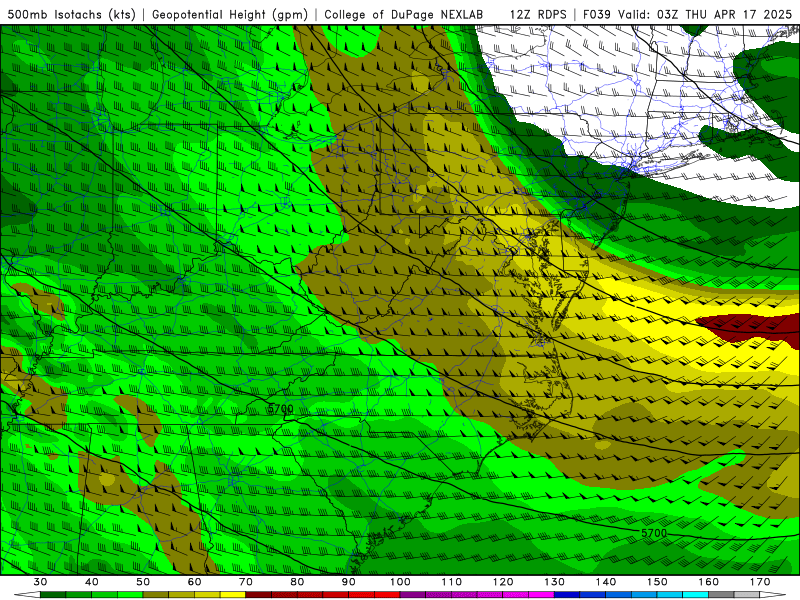Click the 'F039 Valid: 03Z THU APR 17 2025' text
This screenshot has width=800, height=600.
click(x=687, y=14)
